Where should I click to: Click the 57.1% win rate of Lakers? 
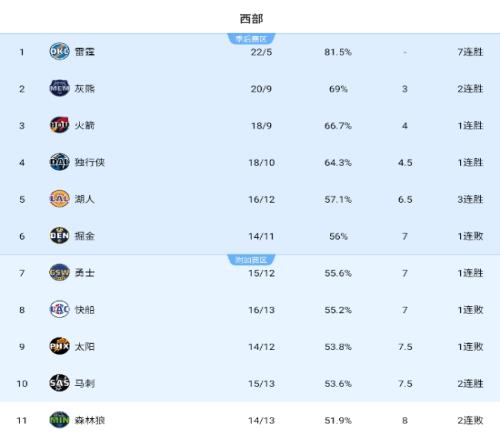(338, 199)
